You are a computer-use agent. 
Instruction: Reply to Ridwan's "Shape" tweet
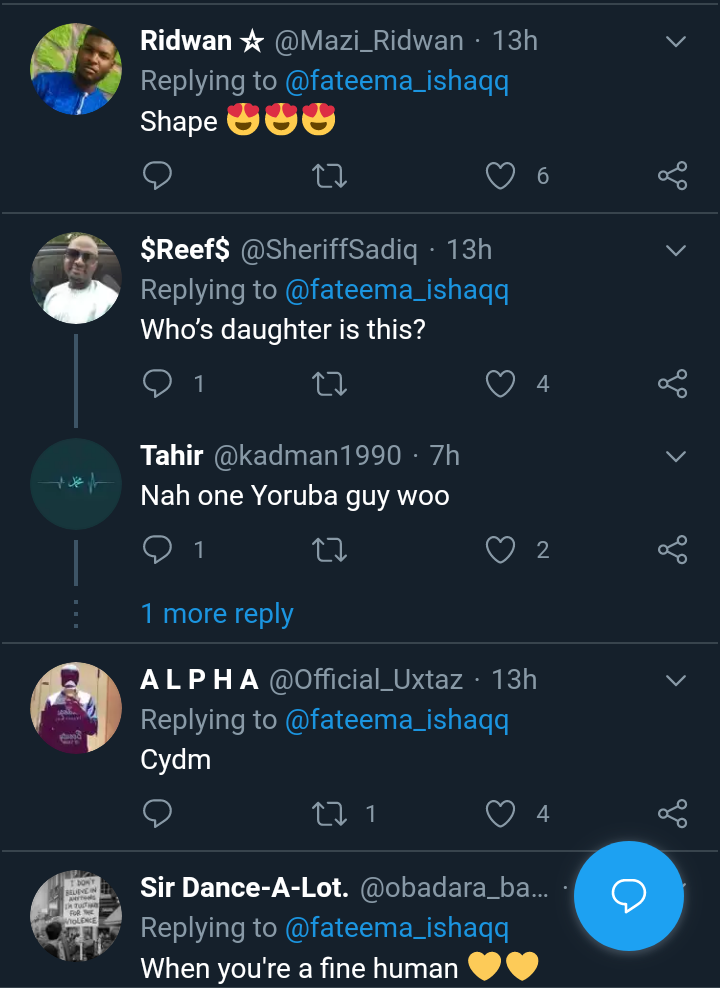(157, 177)
